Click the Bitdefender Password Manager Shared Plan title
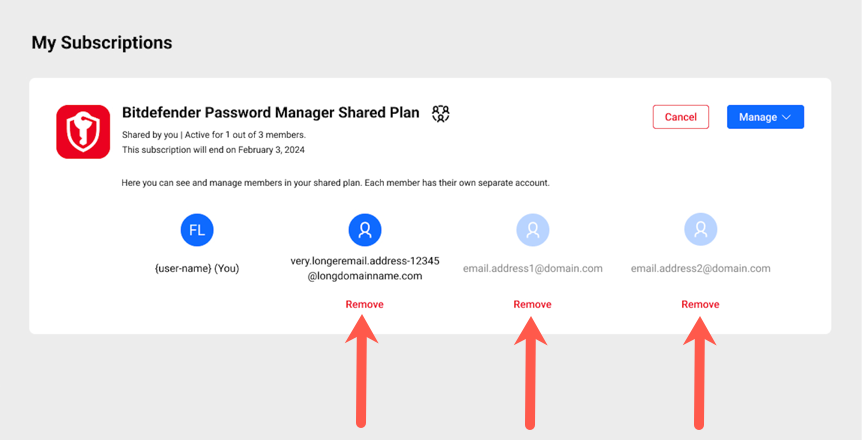 coord(270,113)
